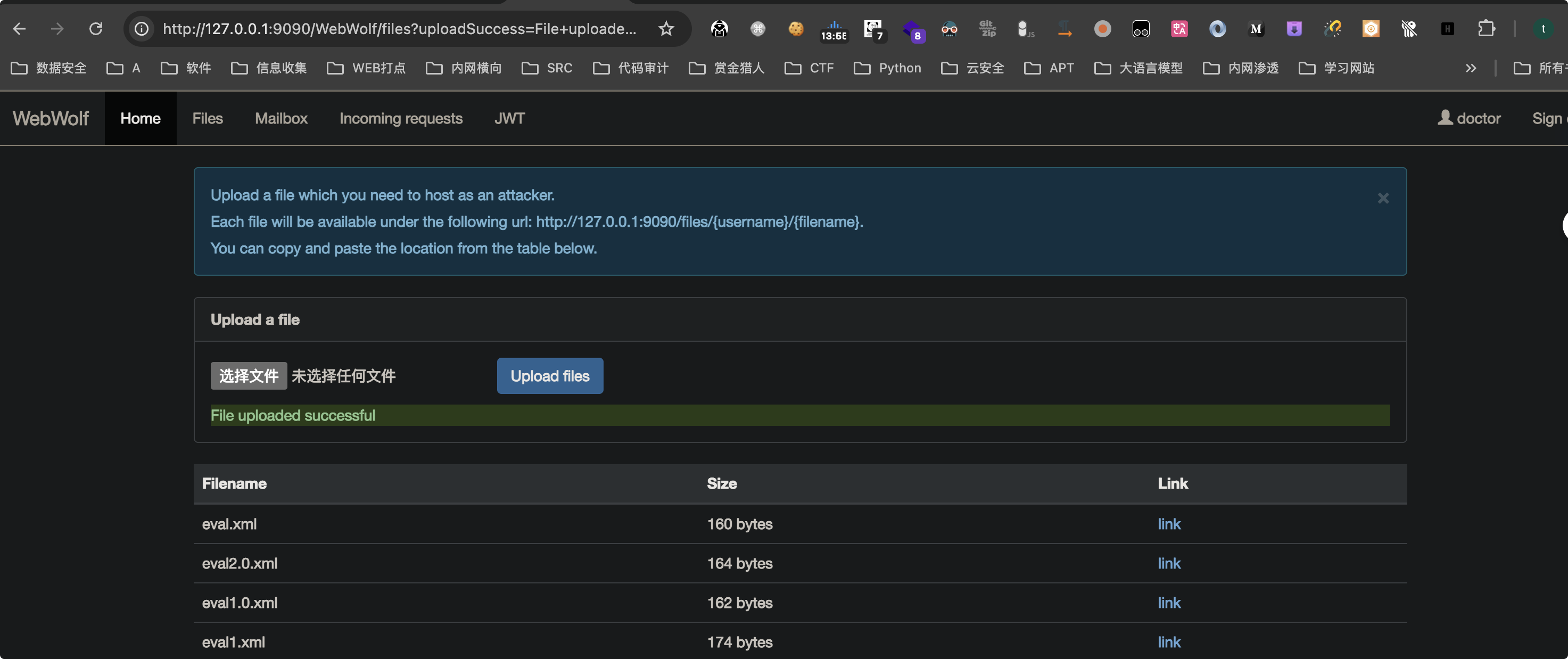This screenshot has height=659, width=1568.
Task: Open the Medium M extension icon
Action: [x=1256, y=29]
